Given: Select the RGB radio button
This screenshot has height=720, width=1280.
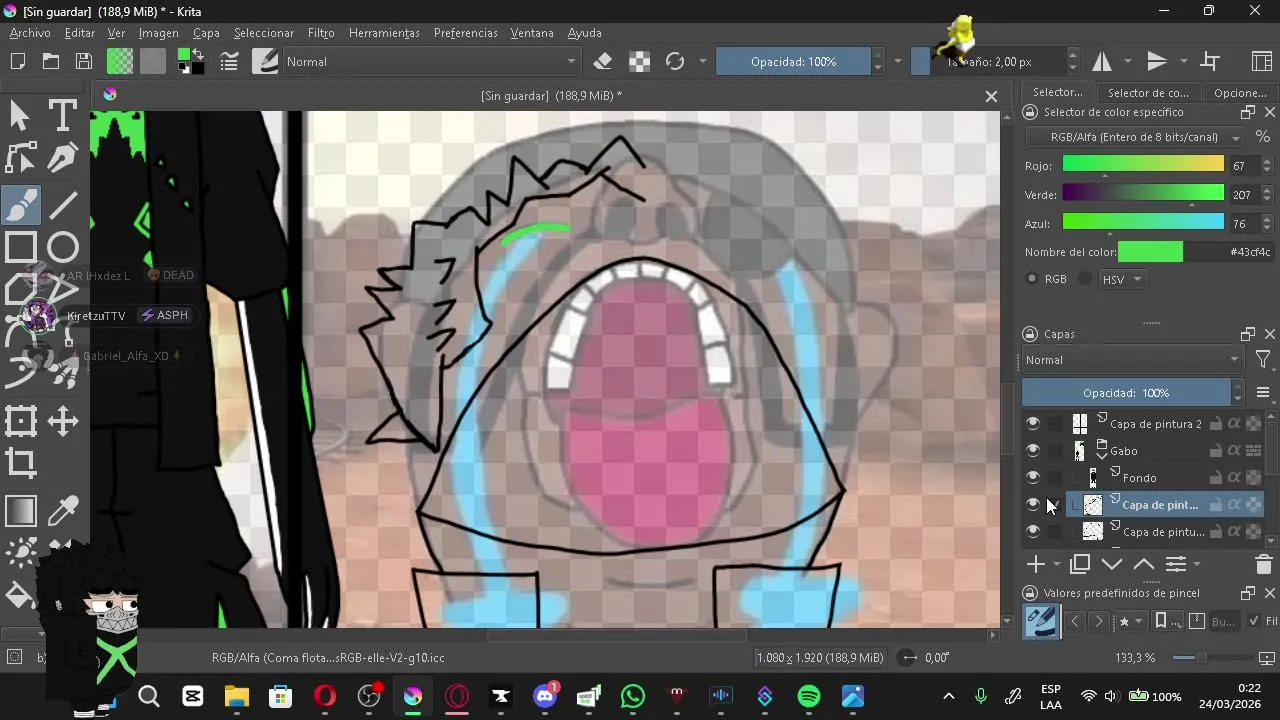Looking at the screenshot, I should coord(1033,279).
